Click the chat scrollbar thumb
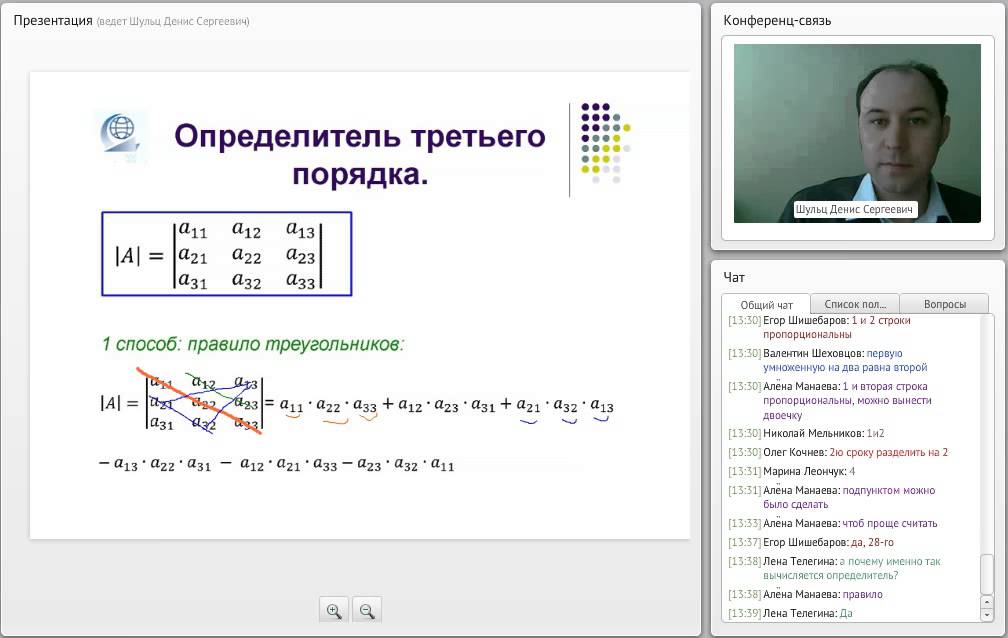 [987, 574]
